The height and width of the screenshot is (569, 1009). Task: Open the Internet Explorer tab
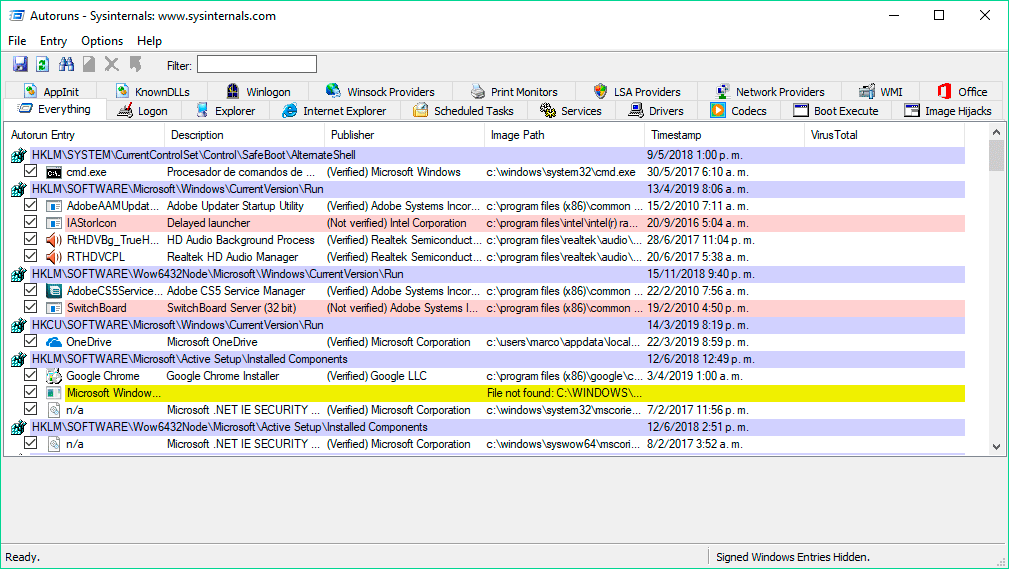tap(335, 111)
